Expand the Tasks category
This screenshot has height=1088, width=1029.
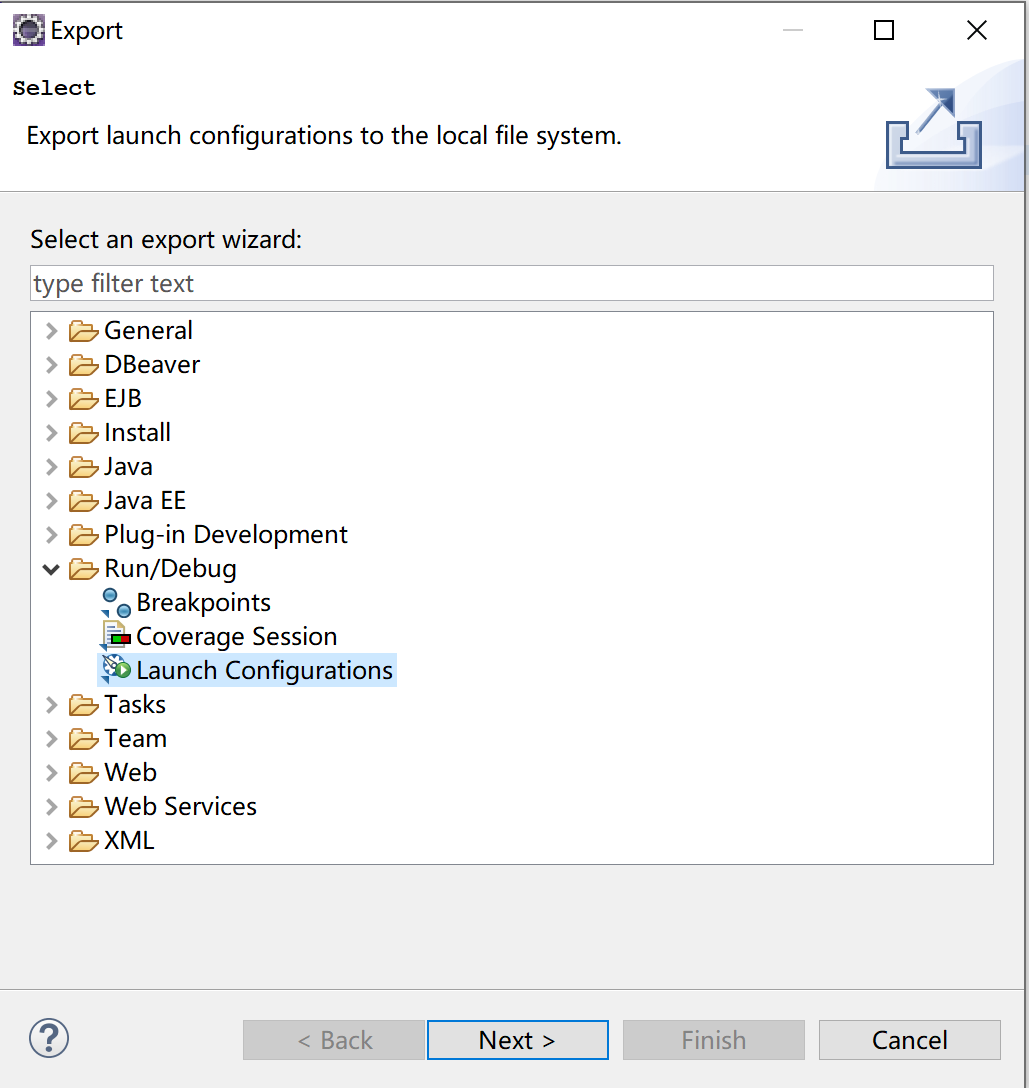tap(51, 705)
